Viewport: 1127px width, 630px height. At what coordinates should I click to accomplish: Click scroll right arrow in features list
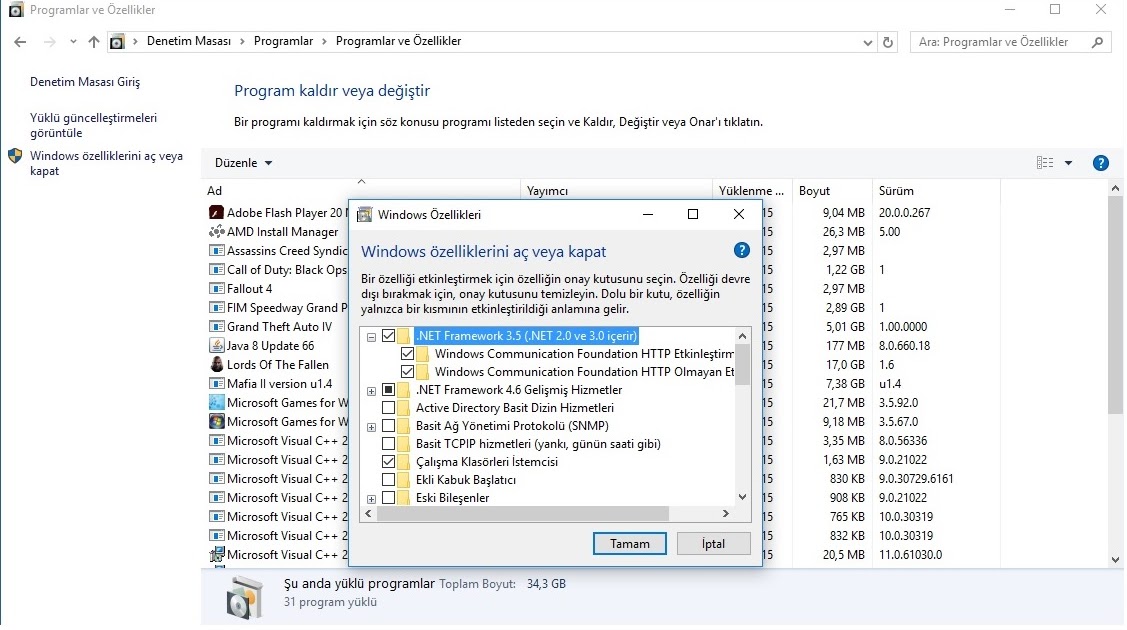pos(726,514)
